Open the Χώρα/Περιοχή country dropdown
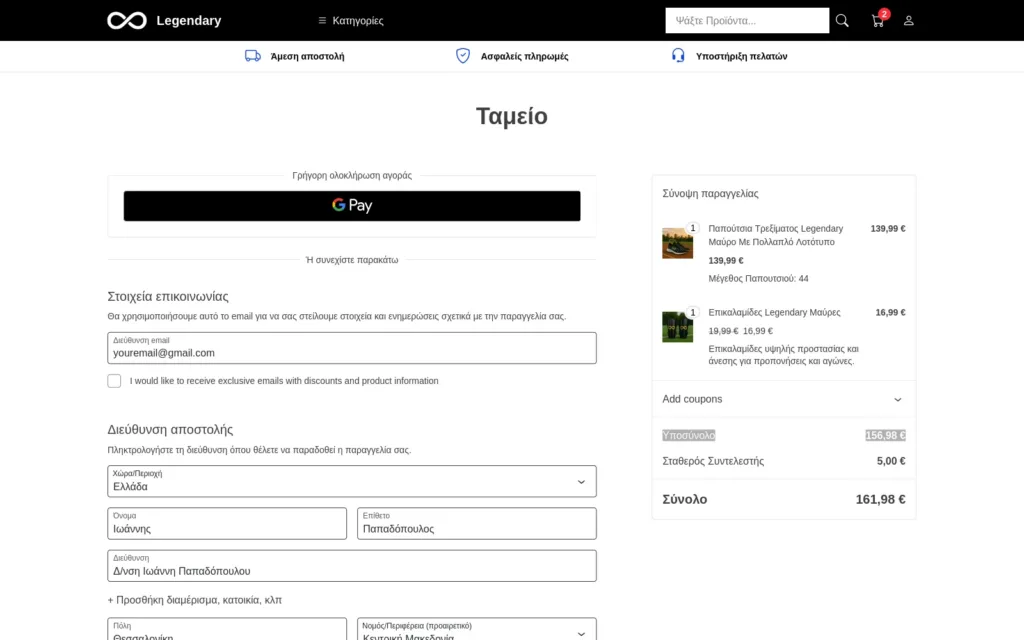Image resolution: width=1024 pixels, height=640 pixels. 351,481
